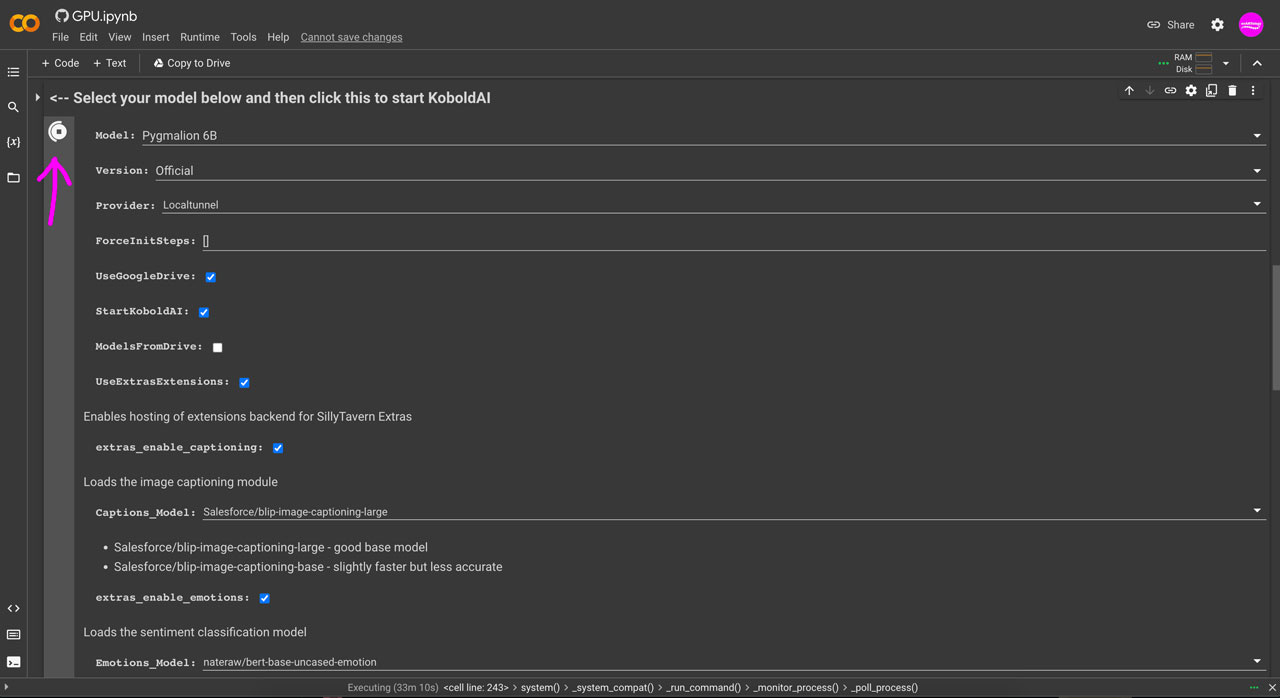Open the Provider dropdown showing Localtunnel
Image resolution: width=1280 pixels, height=698 pixels.
tap(714, 205)
